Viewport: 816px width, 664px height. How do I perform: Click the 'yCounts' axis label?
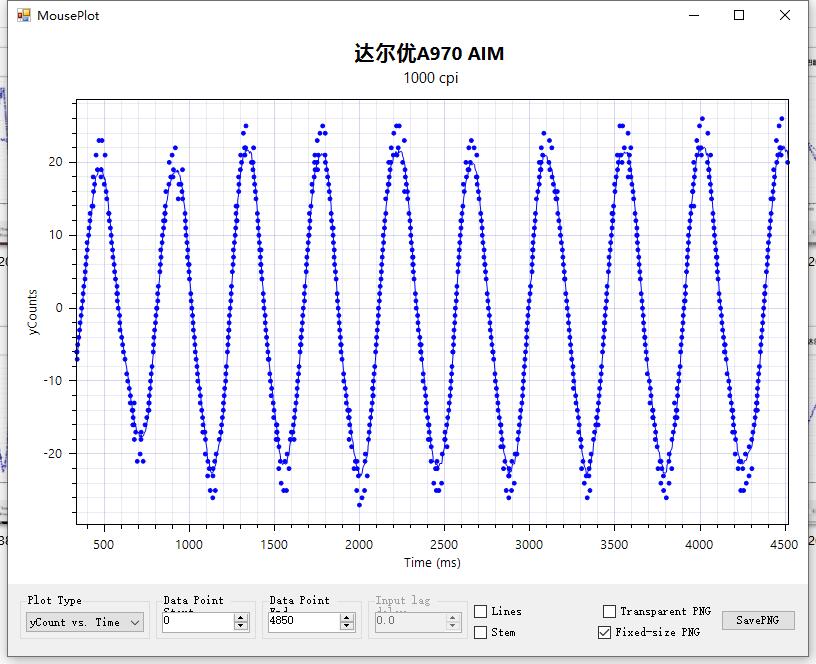point(33,312)
